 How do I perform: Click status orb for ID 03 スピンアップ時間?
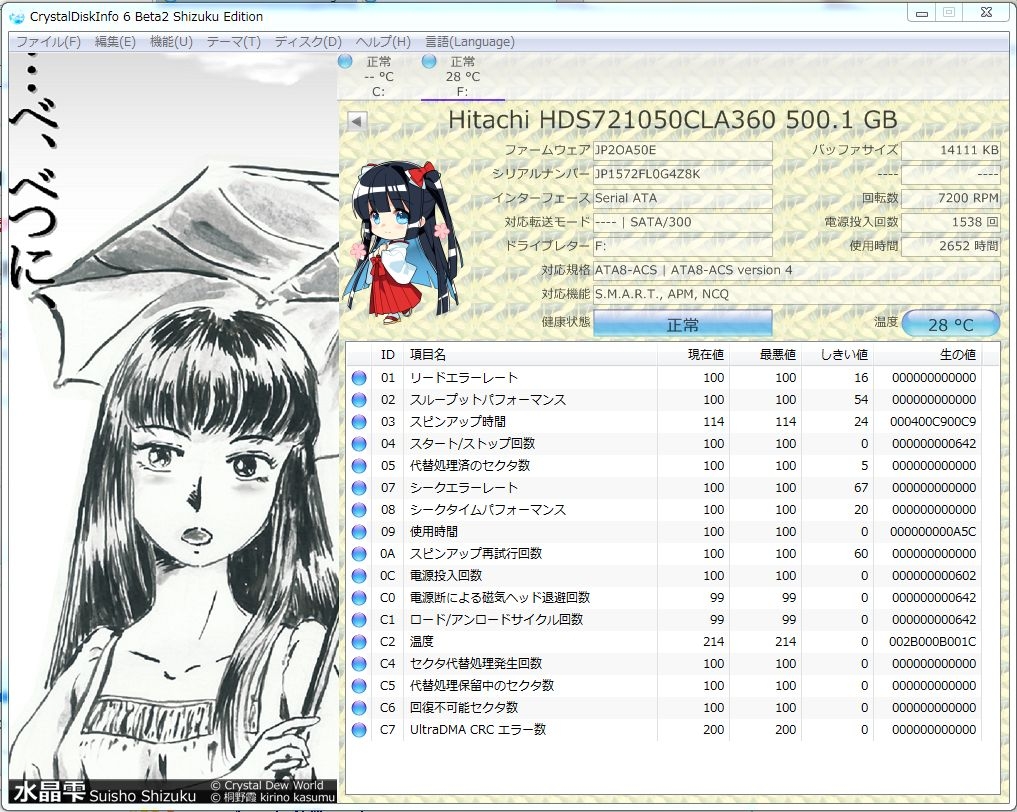click(359, 422)
